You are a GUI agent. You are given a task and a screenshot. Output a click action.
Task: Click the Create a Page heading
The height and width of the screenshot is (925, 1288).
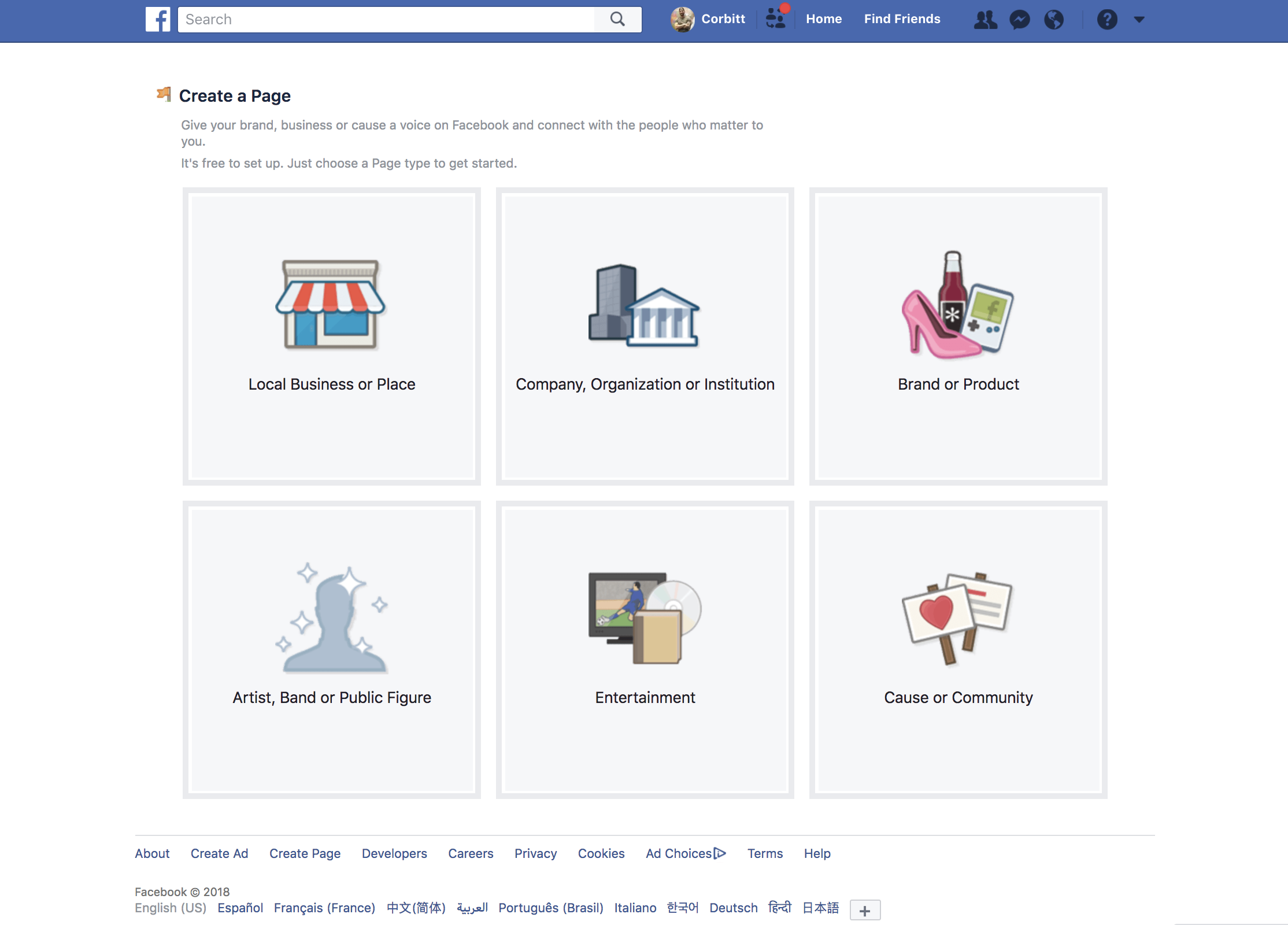coord(235,95)
